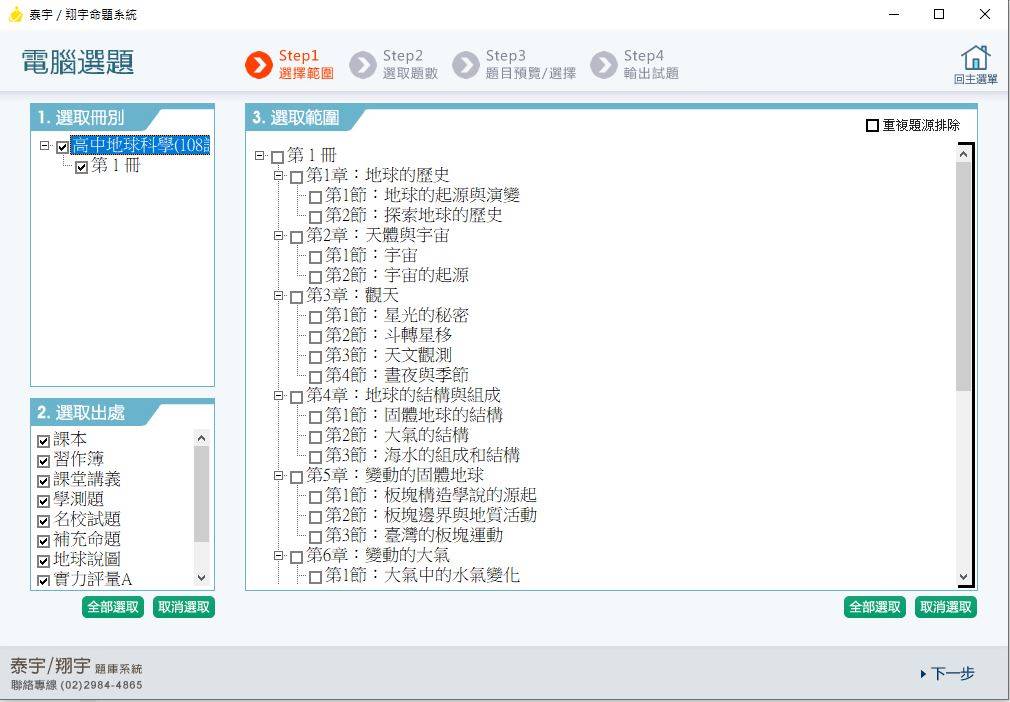Uncheck 課本 source checkbox
Image resolution: width=1010 pixels, height=702 pixels.
click(44, 441)
